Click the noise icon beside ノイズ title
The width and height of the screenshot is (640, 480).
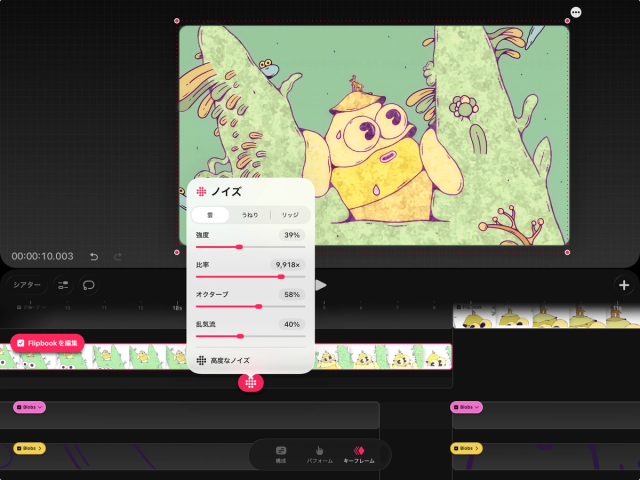tap(201, 191)
